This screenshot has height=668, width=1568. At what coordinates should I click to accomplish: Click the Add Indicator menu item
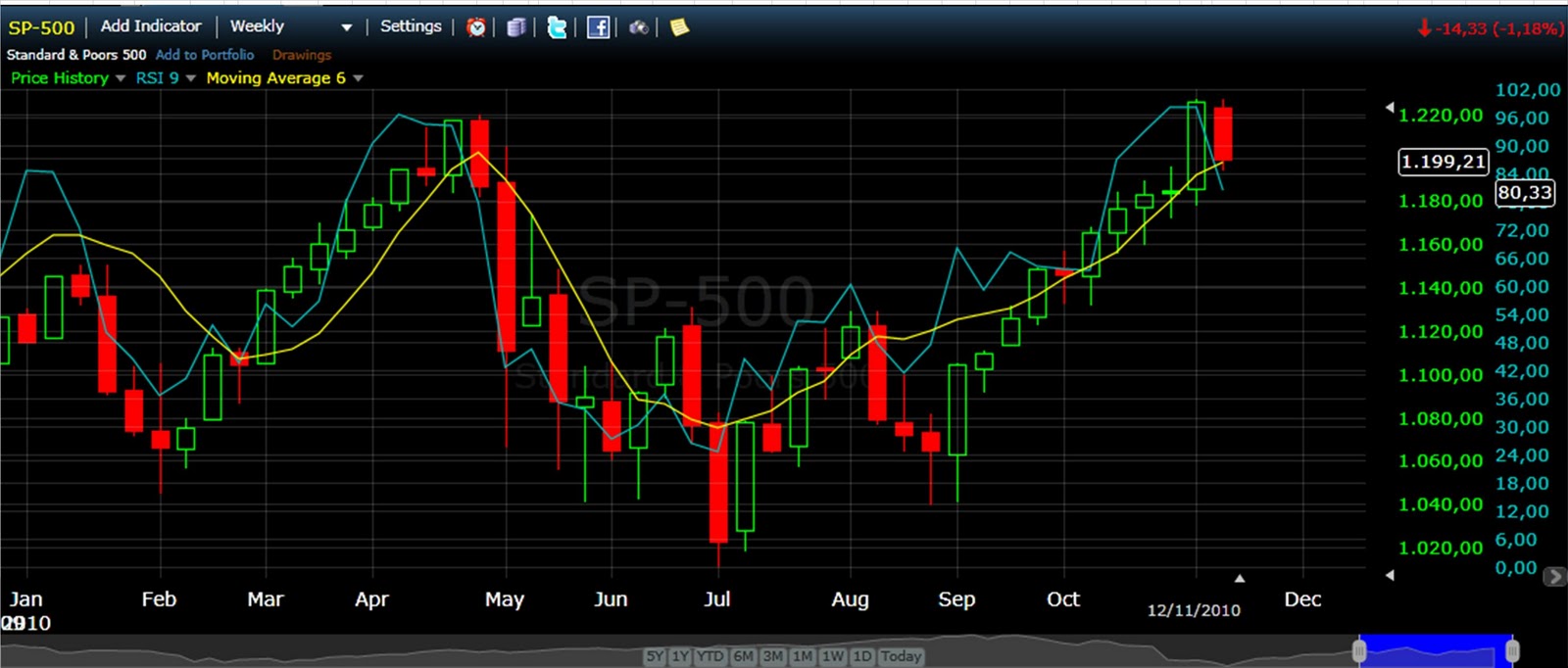151,26
